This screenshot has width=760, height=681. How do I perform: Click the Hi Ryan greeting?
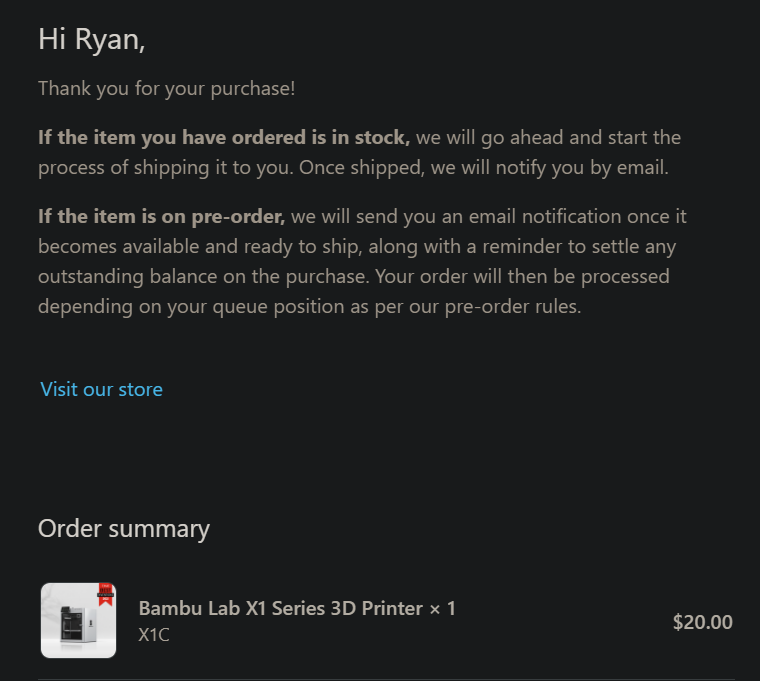click(x=92, y=39)
